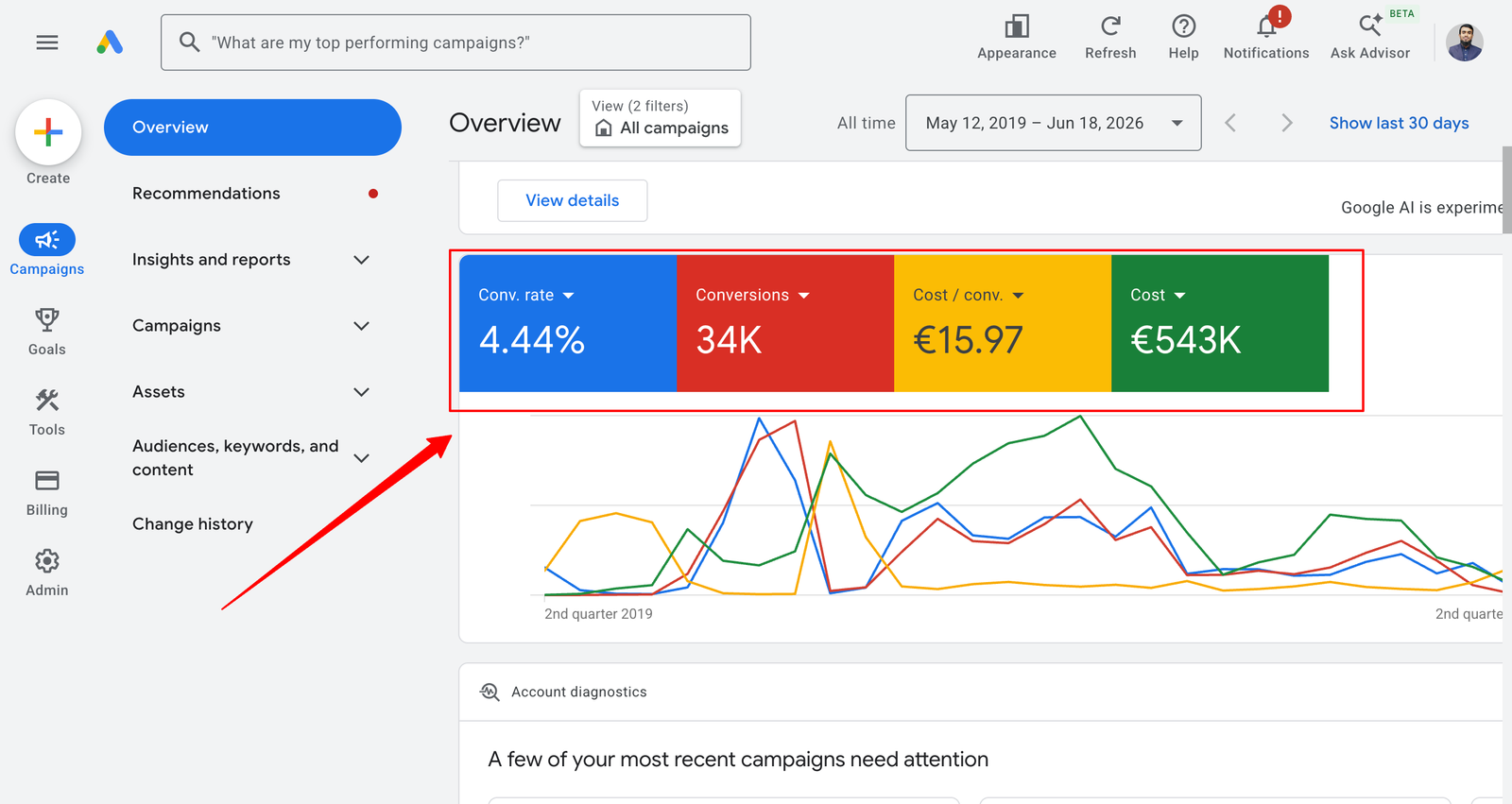Open the Billing section
The image size is (1512, 804).
(x=47, y=493)
